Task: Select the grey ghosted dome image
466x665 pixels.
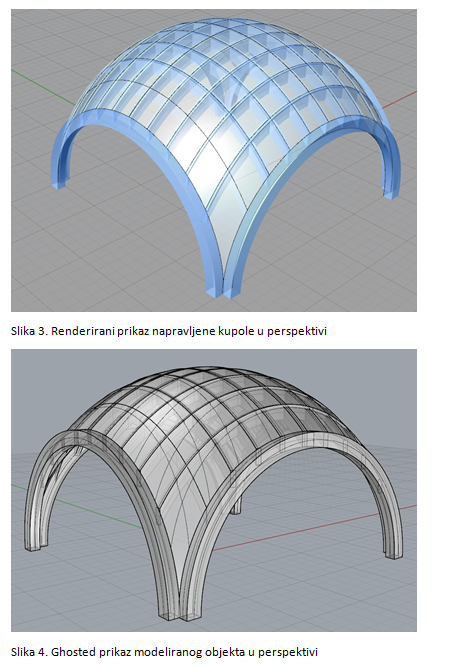Action: [x=214, y=490]
